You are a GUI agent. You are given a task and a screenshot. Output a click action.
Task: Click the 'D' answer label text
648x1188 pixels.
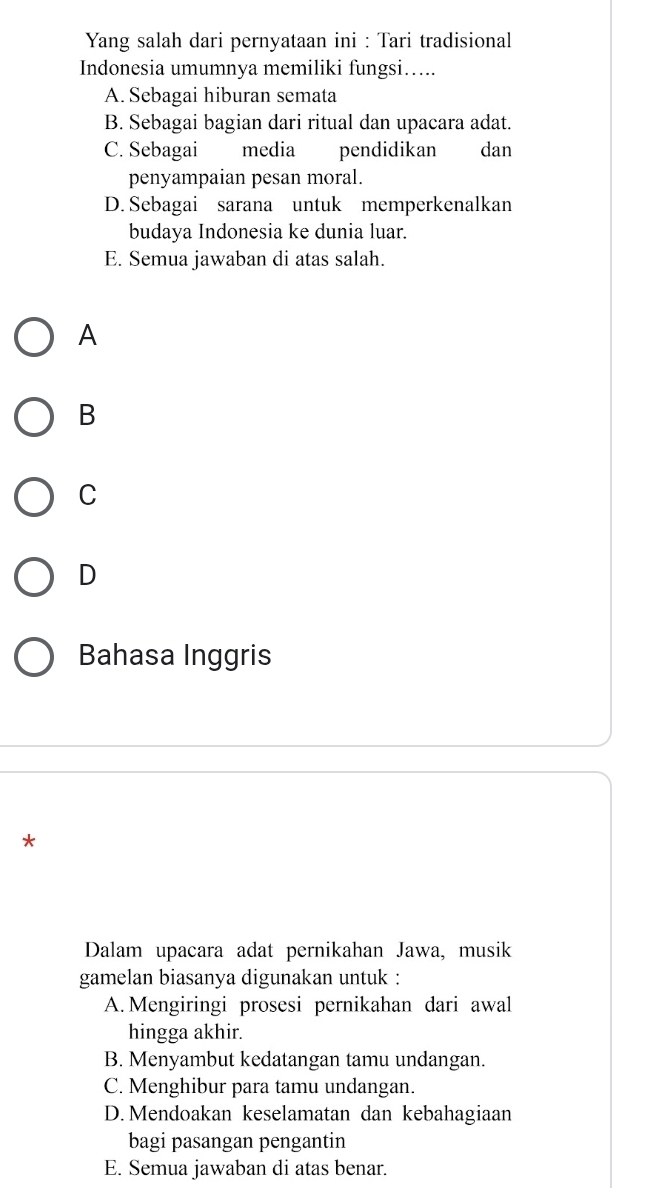pyautogui.click(x=88, y=575)
